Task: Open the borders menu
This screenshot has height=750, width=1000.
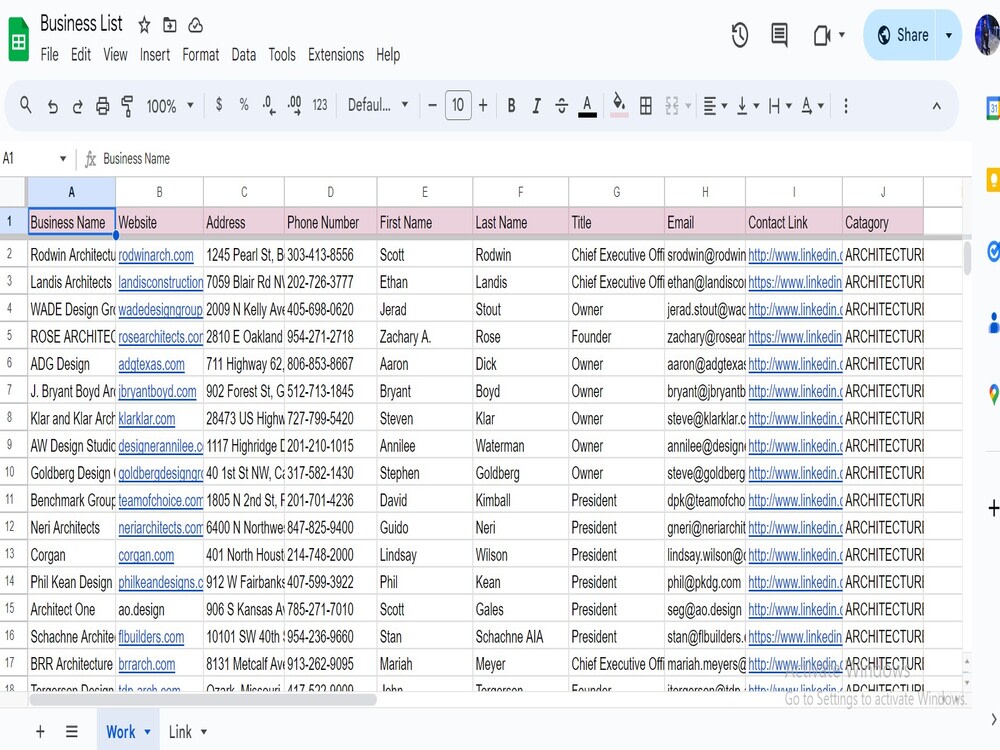Action: tap(645, 104)
